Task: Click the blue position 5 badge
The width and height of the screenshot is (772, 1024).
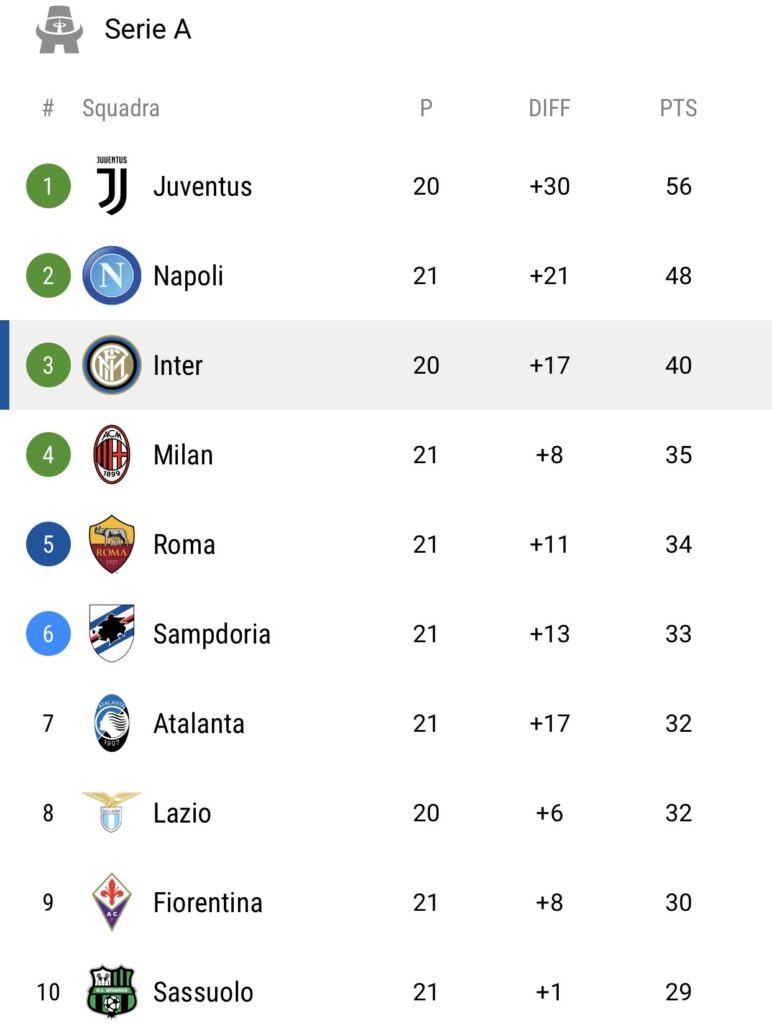Action: [x=48, y=544]
